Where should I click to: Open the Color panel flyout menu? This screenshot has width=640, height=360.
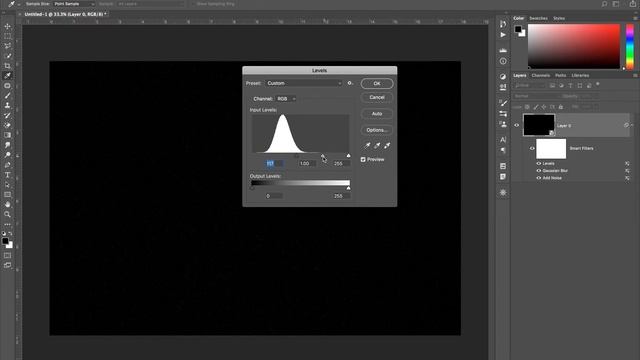pyautogui.click(x=635, y=18)
